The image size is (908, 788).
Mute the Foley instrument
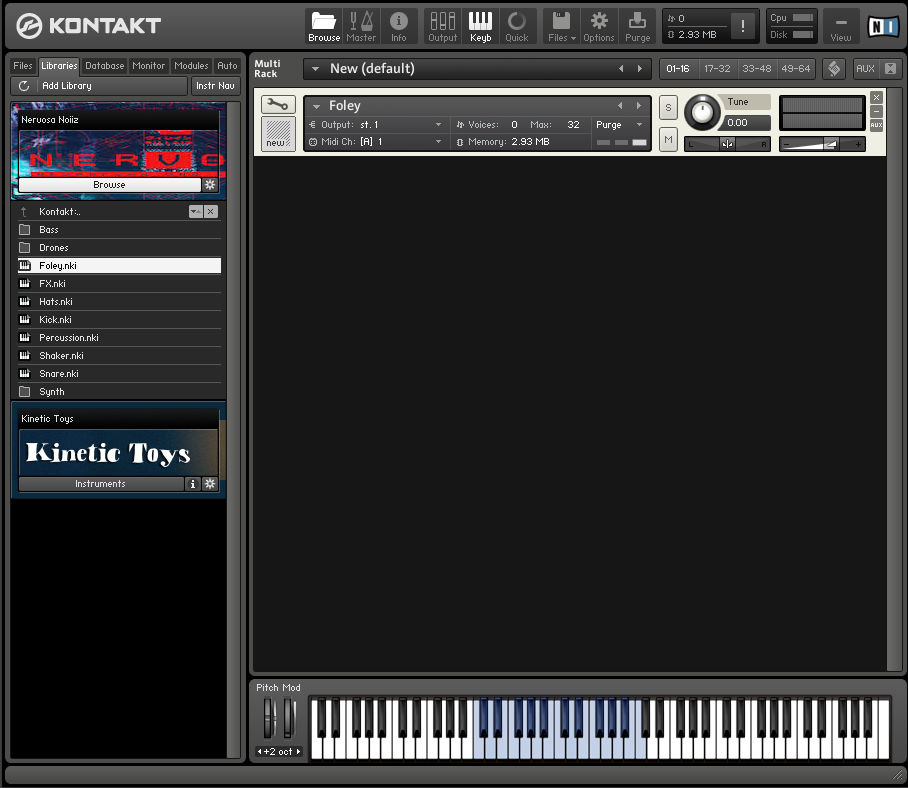[x=668, y=140]
